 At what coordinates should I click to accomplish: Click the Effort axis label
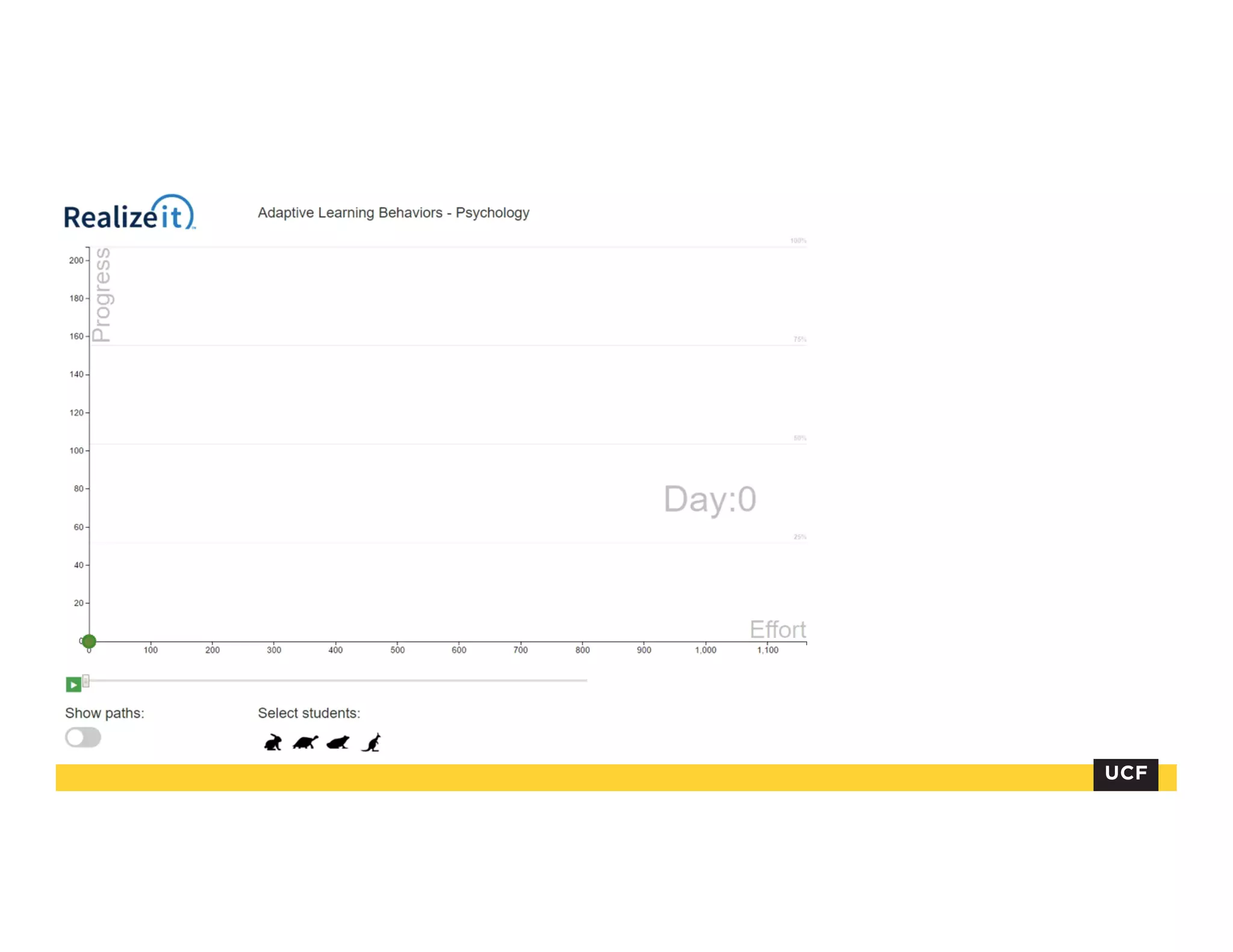[777, 629]
